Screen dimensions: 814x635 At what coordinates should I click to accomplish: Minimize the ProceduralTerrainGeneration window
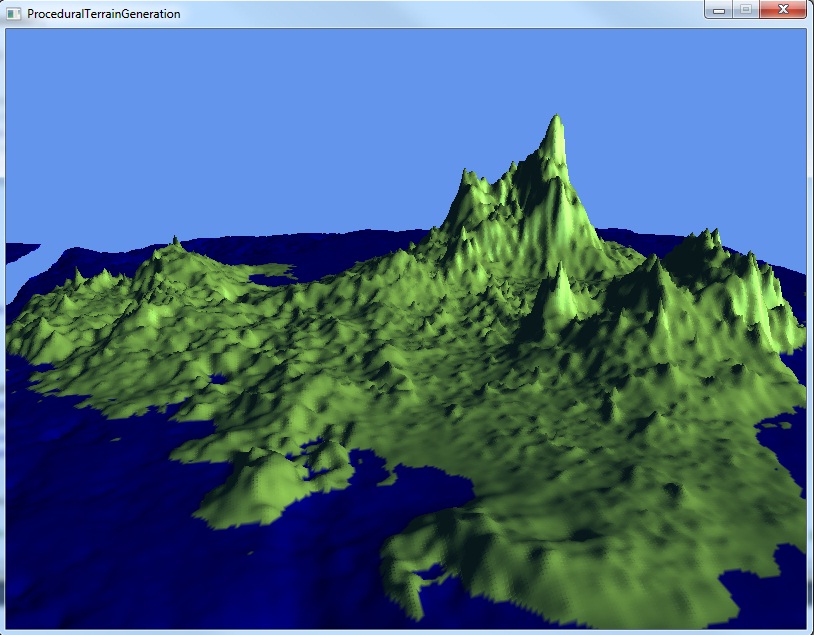coord(719,10)
